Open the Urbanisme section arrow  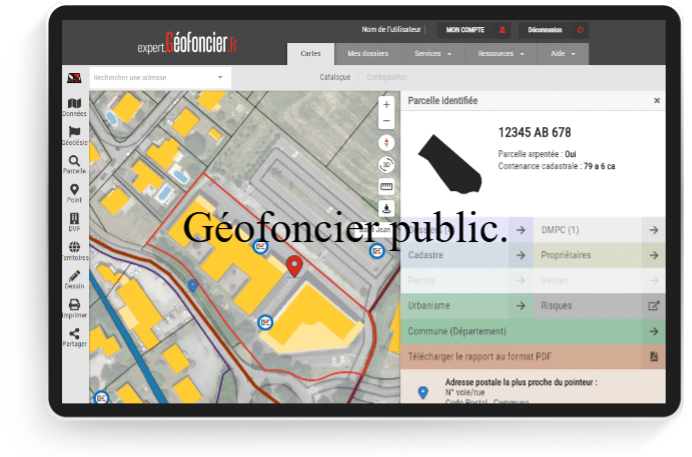[521, 305]
